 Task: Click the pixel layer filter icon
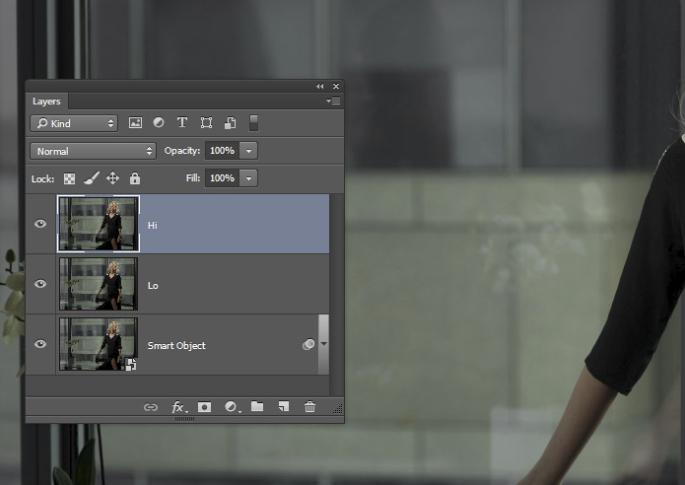(x=135, y=123)
